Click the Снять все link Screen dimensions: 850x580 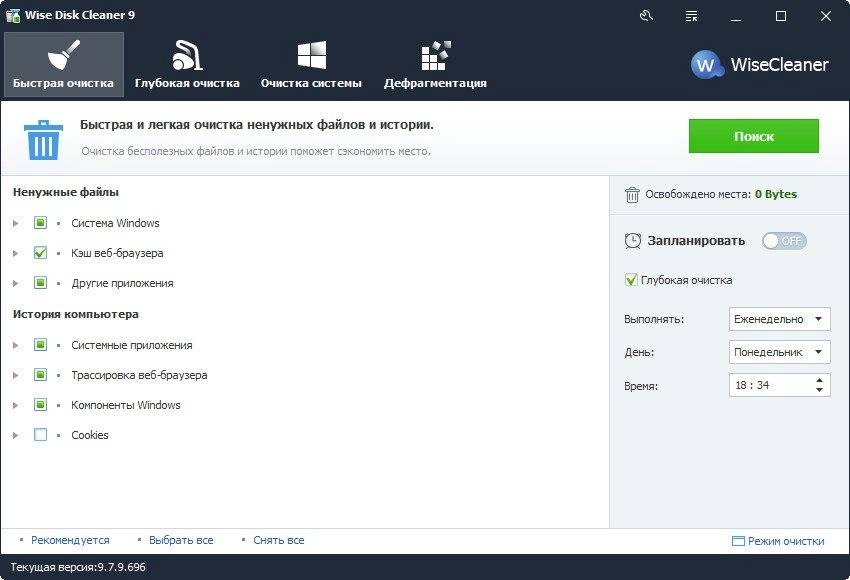click(x=279, y=540)
